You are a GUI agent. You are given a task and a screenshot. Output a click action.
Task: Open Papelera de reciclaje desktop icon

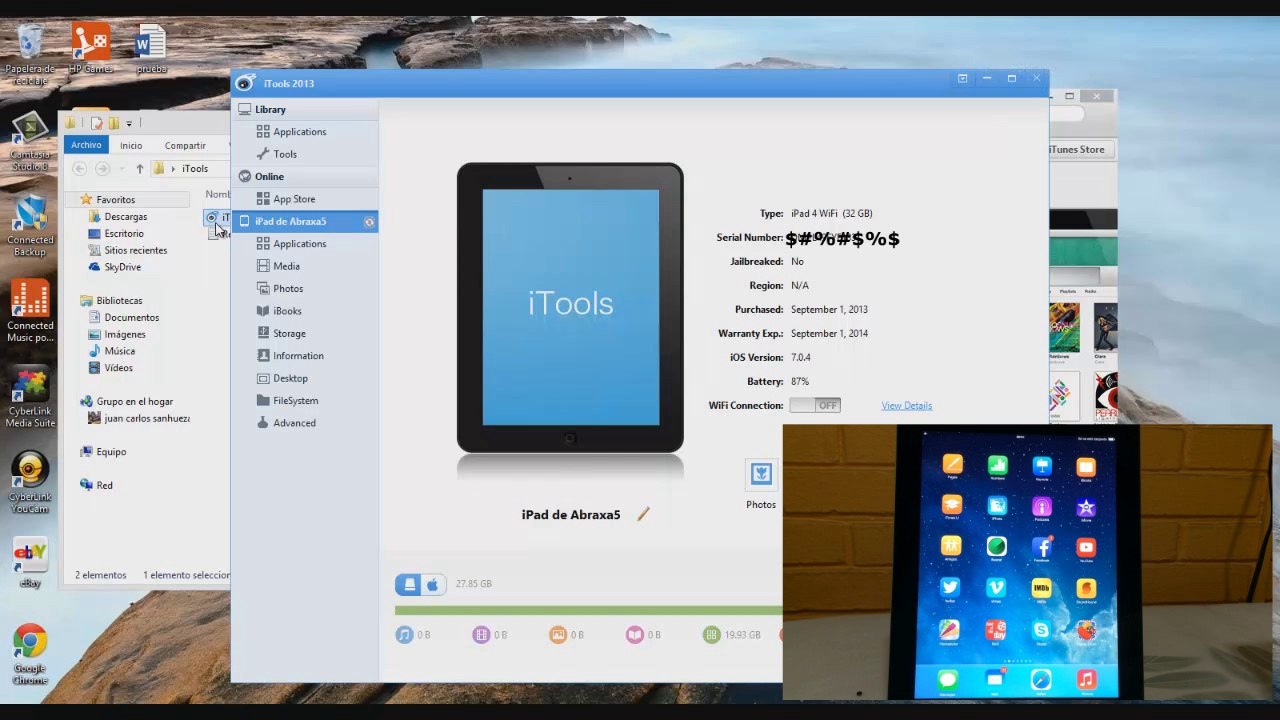tap(30, 54)
